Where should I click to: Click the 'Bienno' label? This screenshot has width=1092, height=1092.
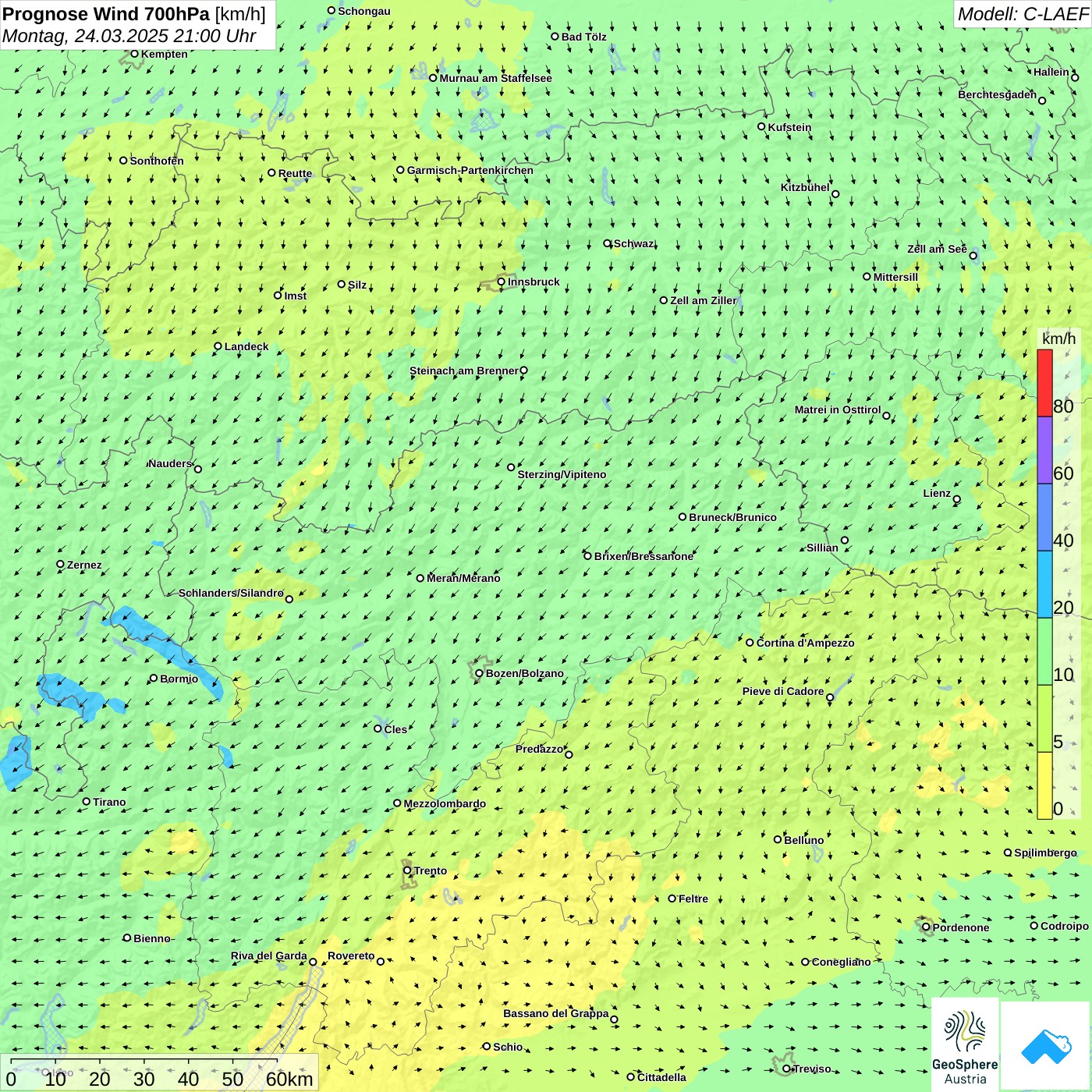pos(151,938)
